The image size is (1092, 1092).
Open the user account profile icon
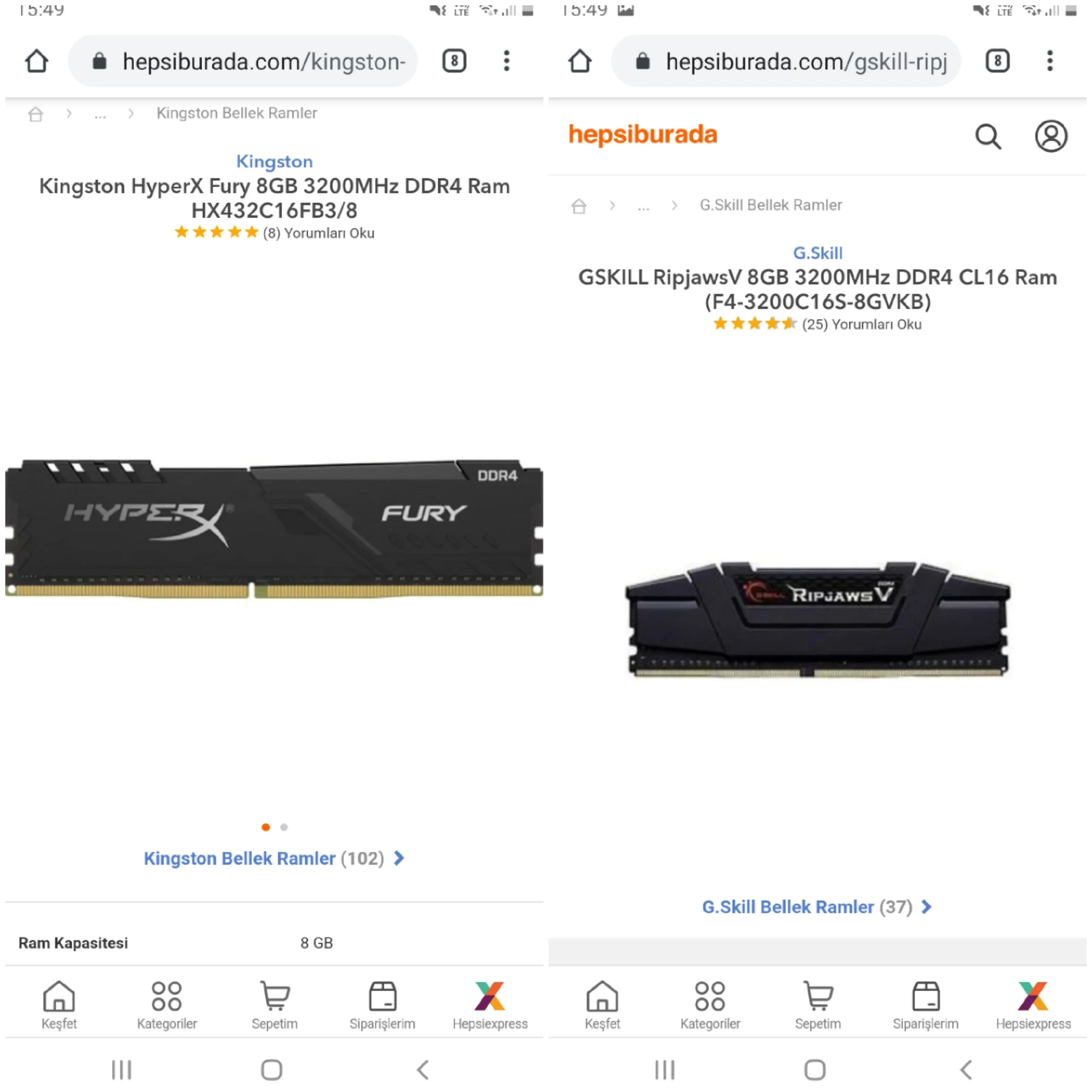[1051, 136]
